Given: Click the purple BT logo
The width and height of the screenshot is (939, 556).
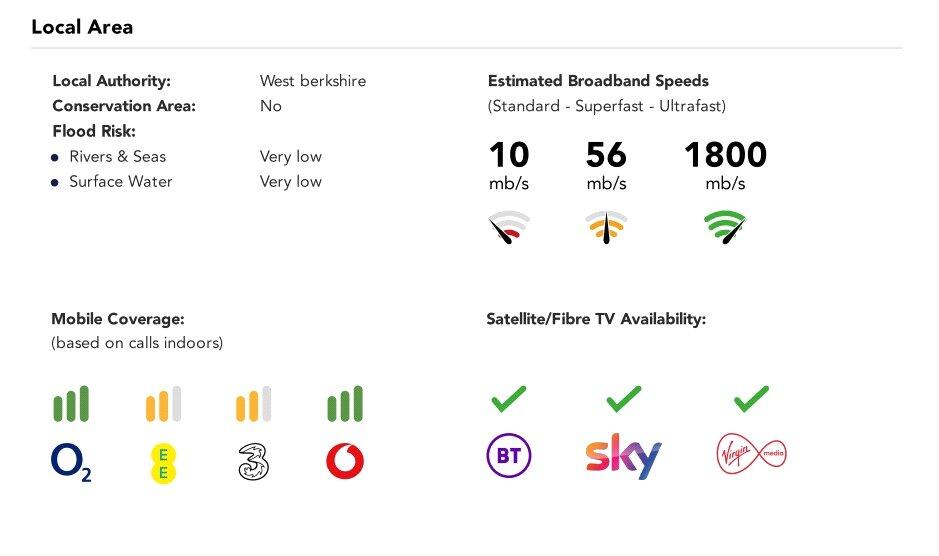Looking at the screenshot, I should pyautogui.click(x=508, y=456).
